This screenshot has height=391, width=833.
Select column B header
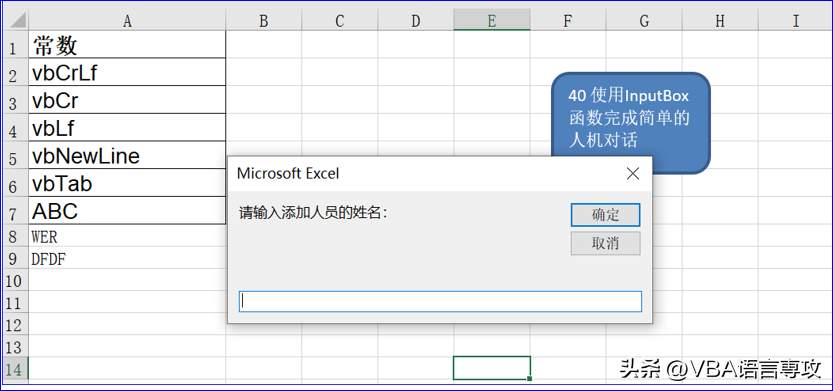[264, 21]
